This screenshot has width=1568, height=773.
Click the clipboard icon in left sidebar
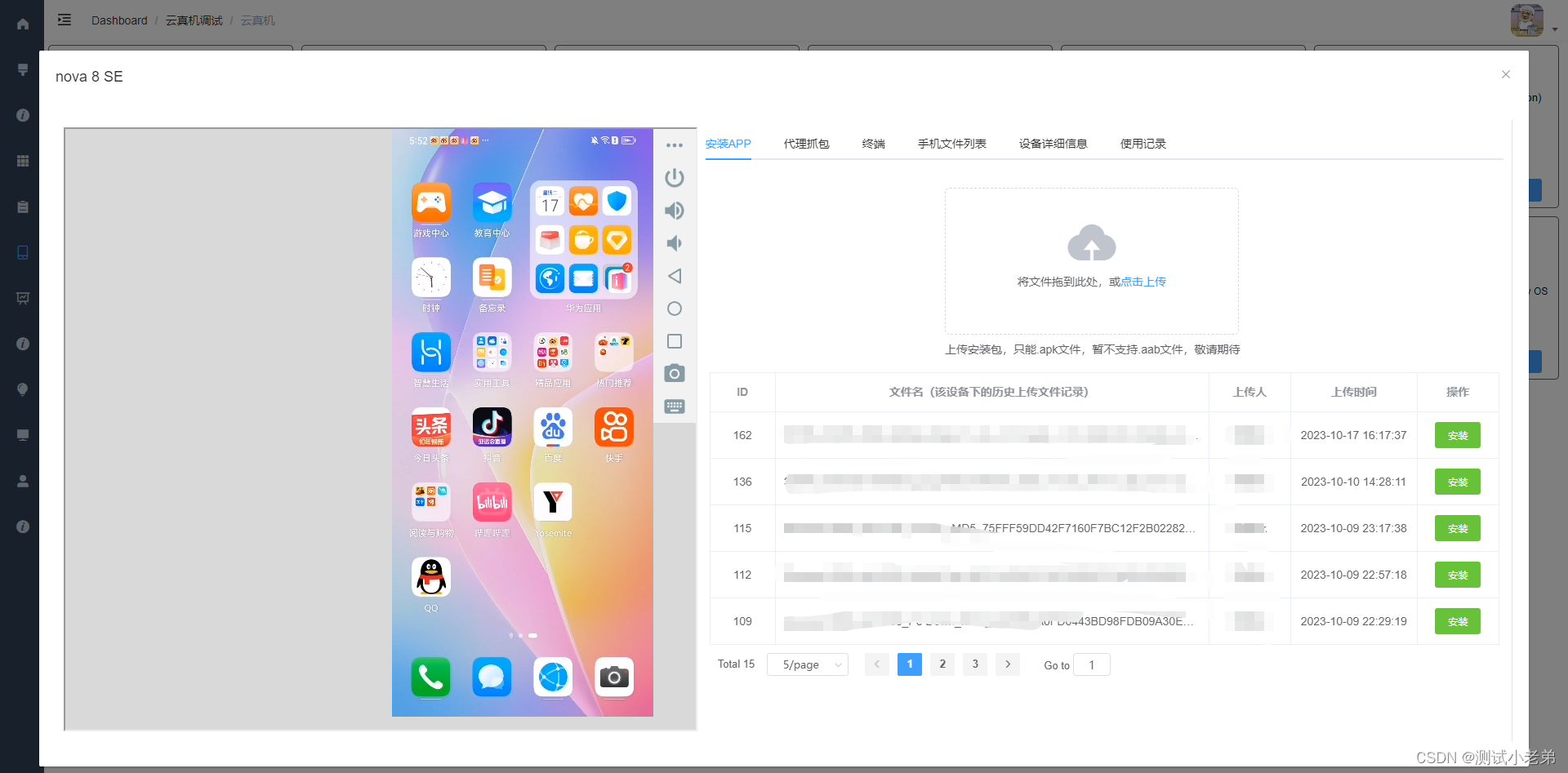tap(23, 207)
